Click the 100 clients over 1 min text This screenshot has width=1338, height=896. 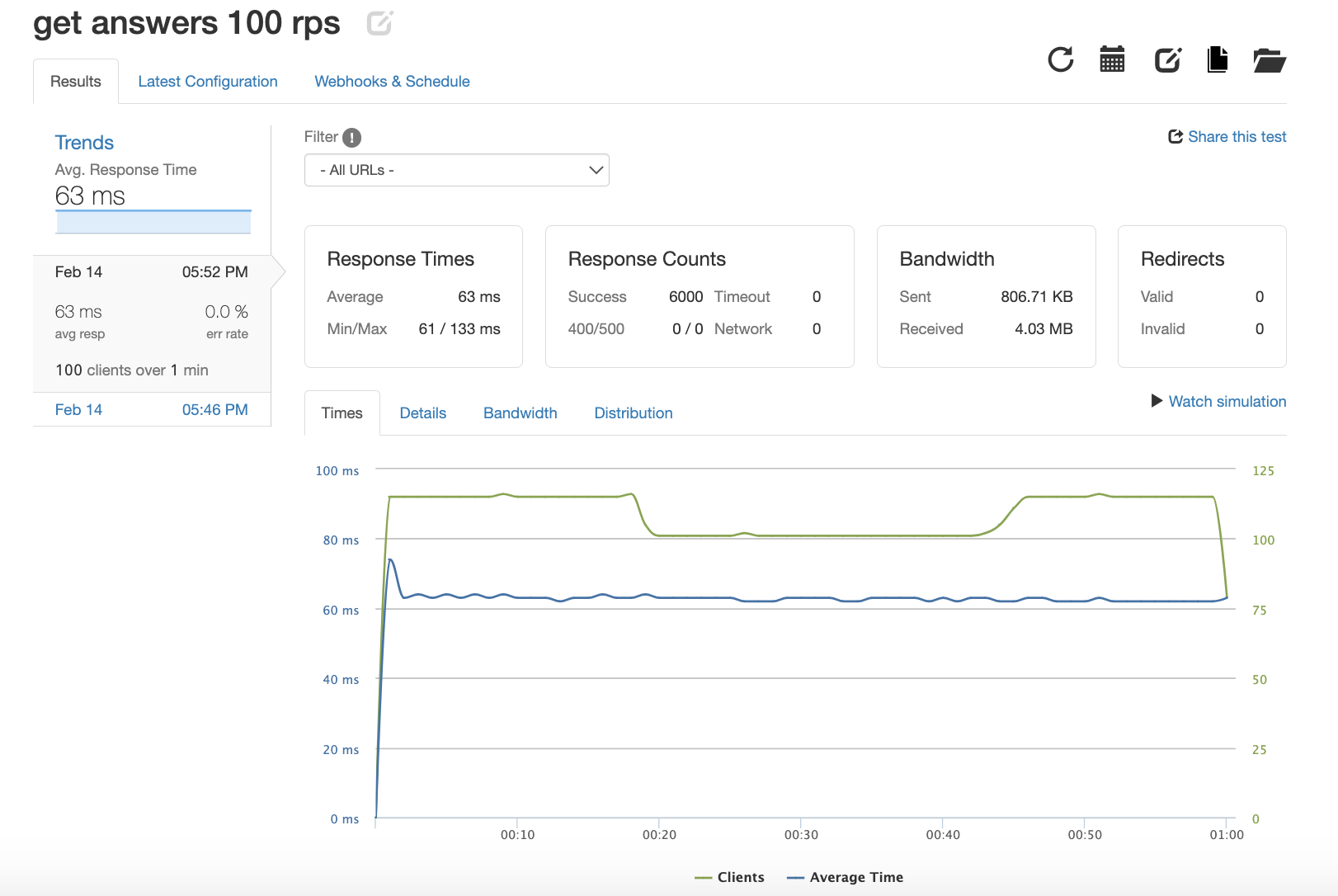(132, 370)
